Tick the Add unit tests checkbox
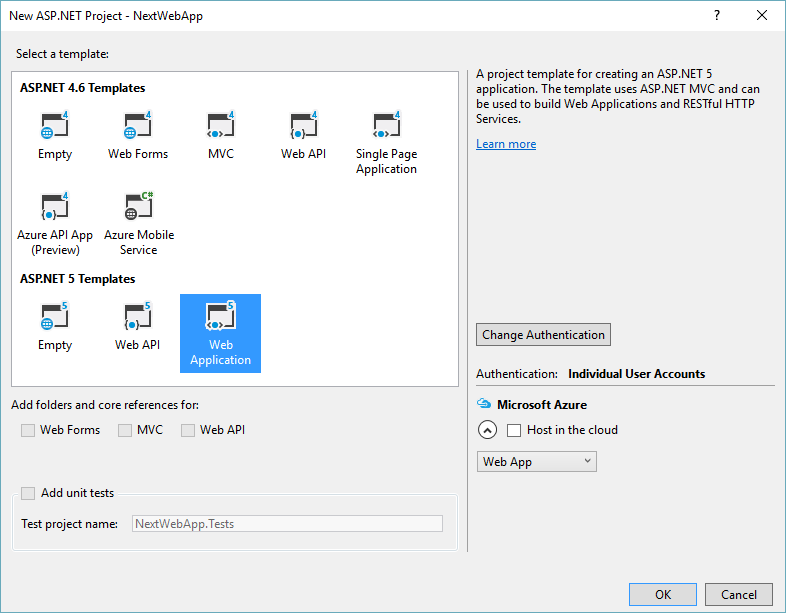The image size is (786, 613). click(28, 493)
